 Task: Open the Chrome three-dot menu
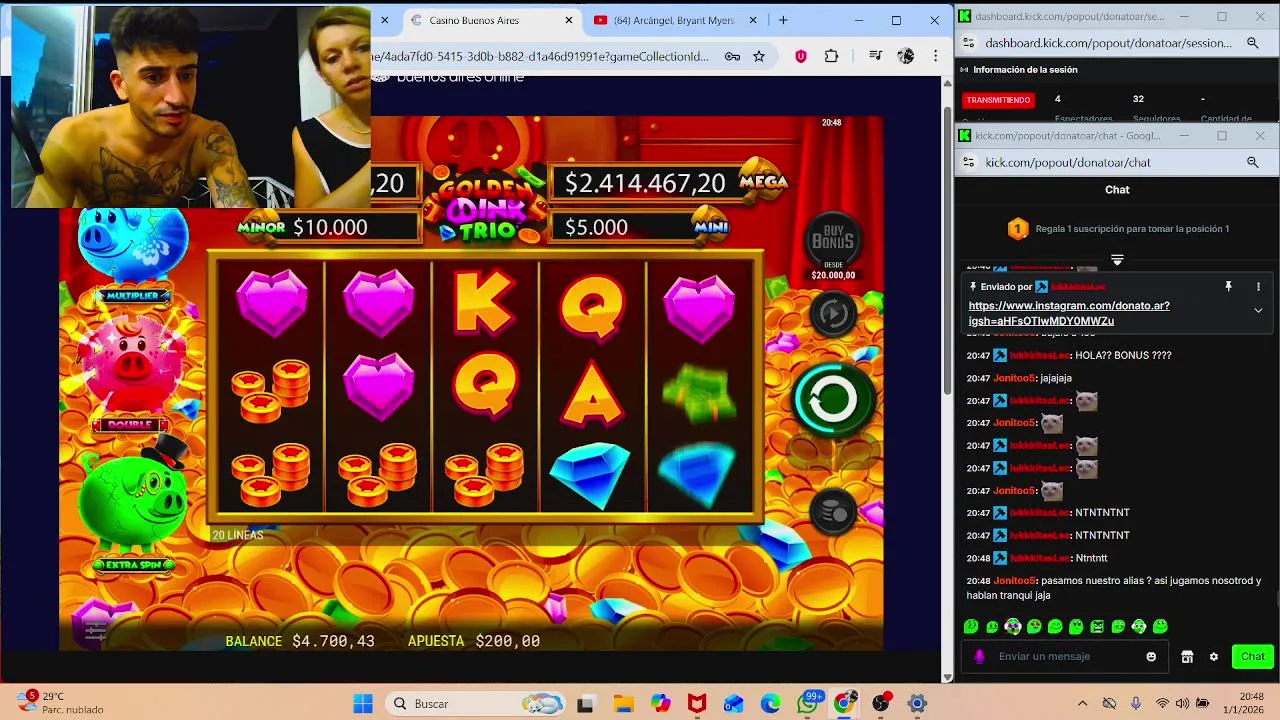[936, 56]
